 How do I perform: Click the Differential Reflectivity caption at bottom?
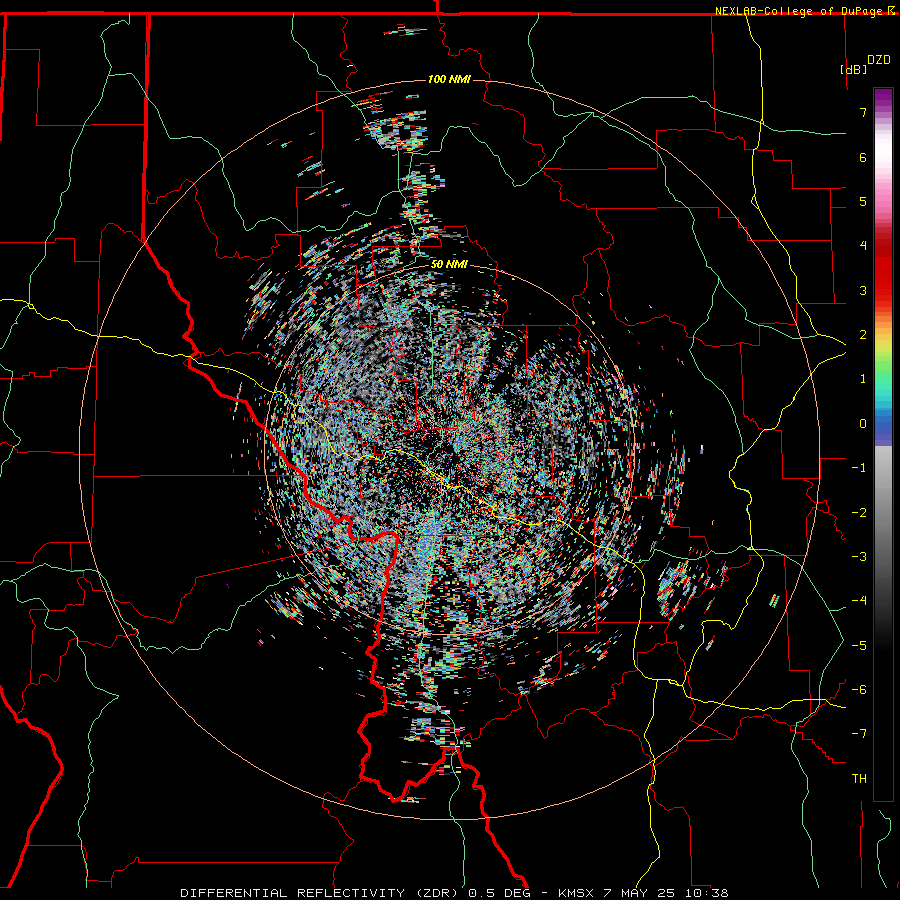pyautogui.click(x=454, y=893)
